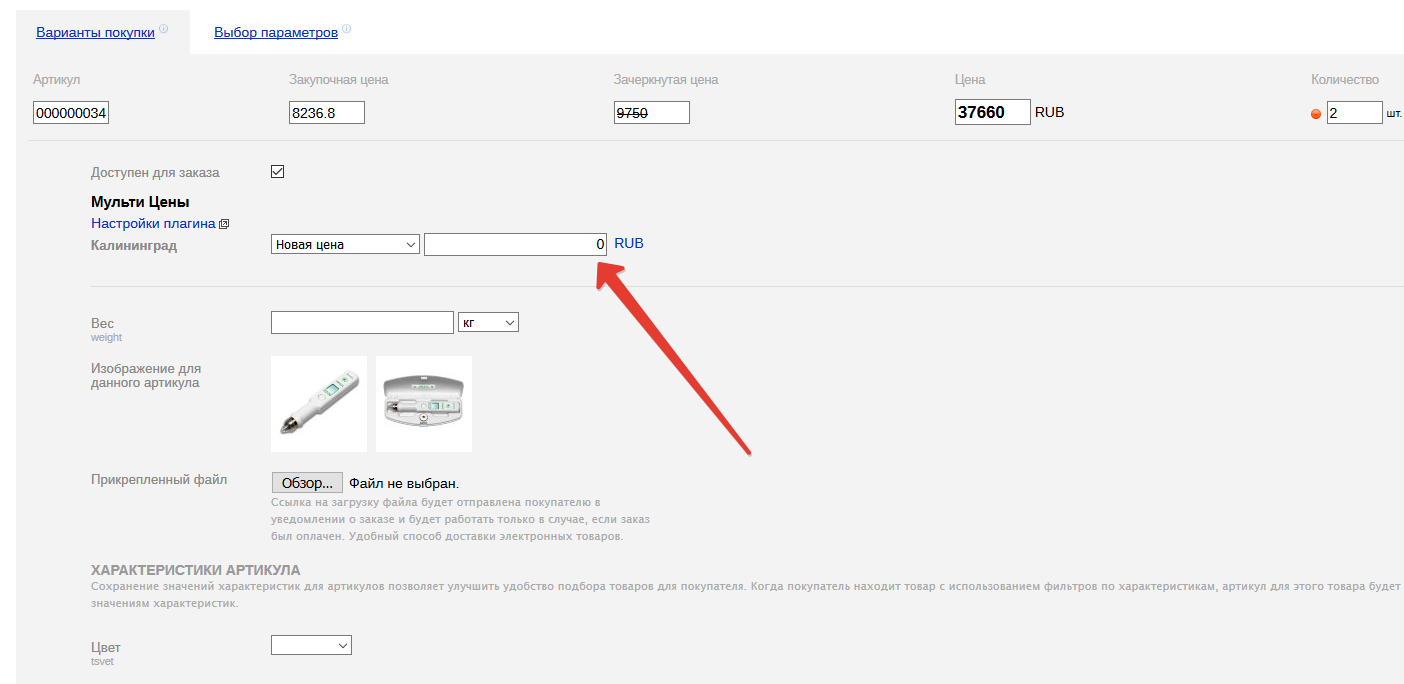Click the bold Цена price field
The height and width of the screenshot is (684, 1404).
pos(992,112)
